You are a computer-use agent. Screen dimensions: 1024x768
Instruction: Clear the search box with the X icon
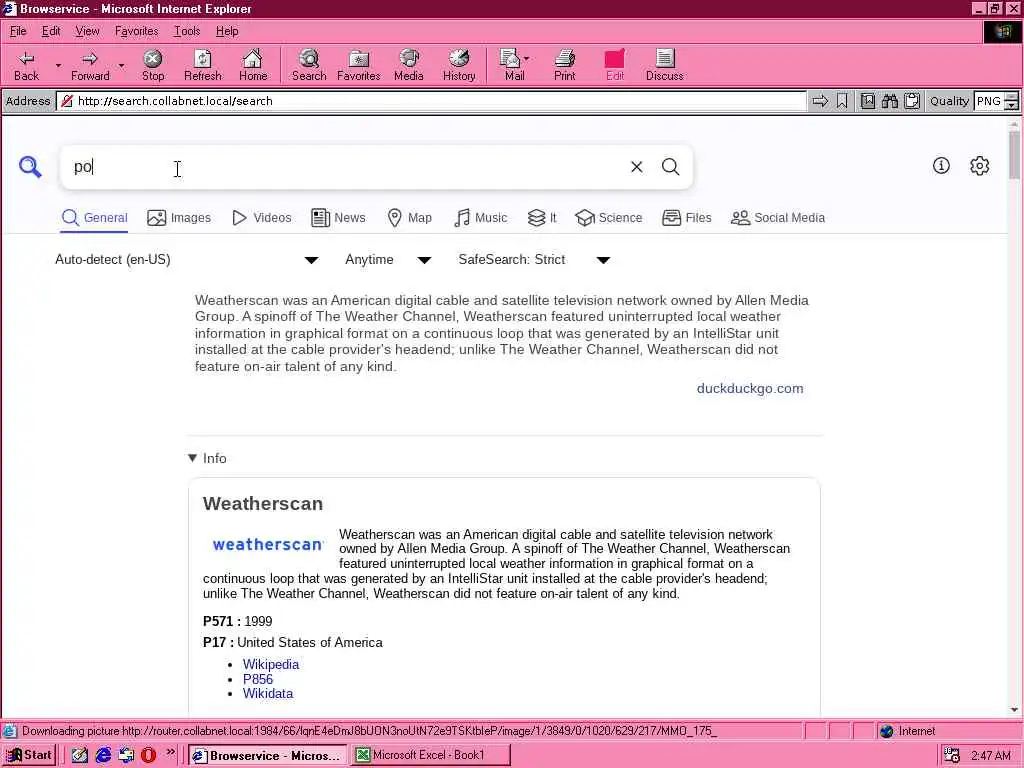[637, 167]
